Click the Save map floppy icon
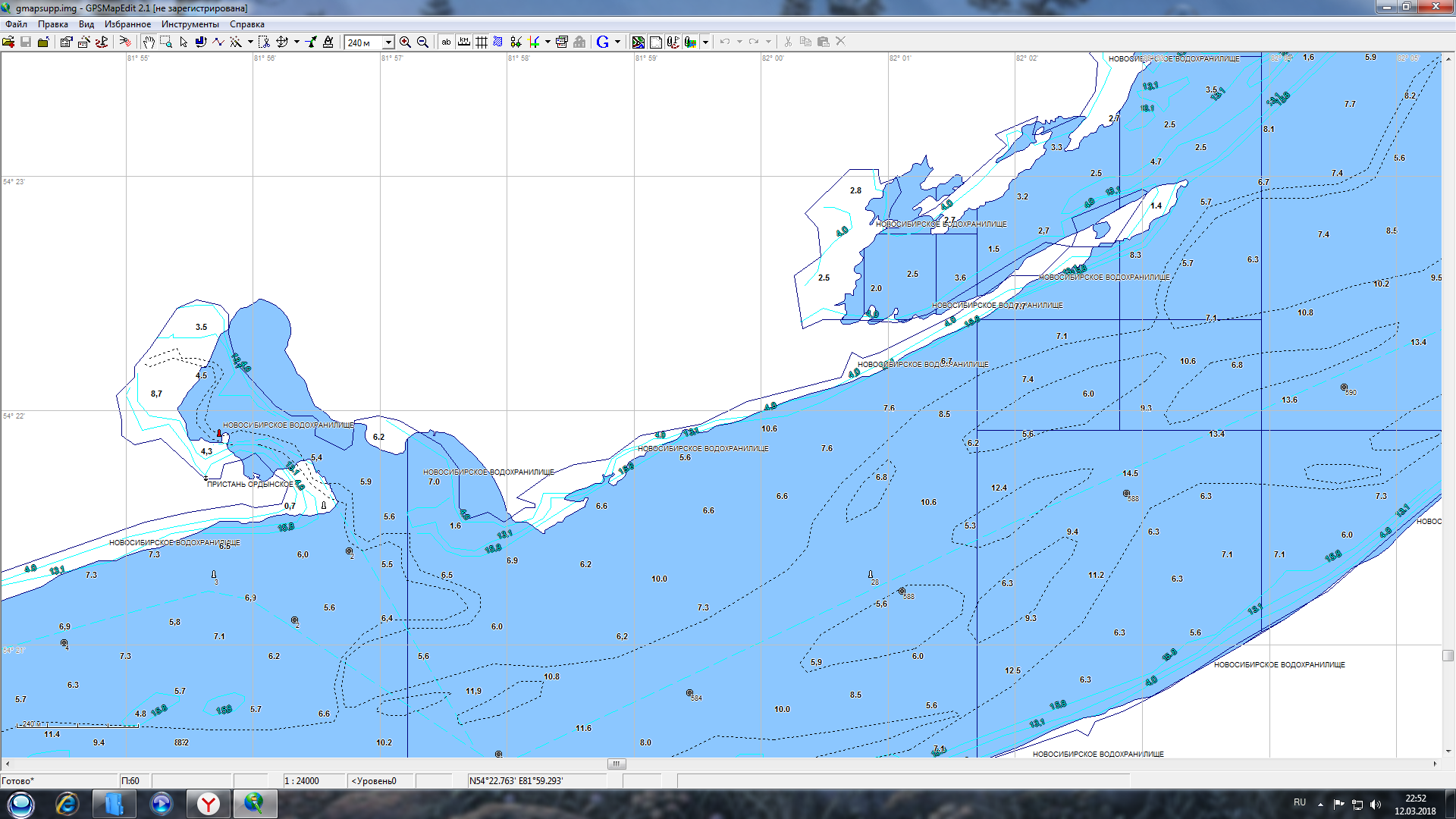The height and width of the screenshot is (819, 1456). click(26, 42)
